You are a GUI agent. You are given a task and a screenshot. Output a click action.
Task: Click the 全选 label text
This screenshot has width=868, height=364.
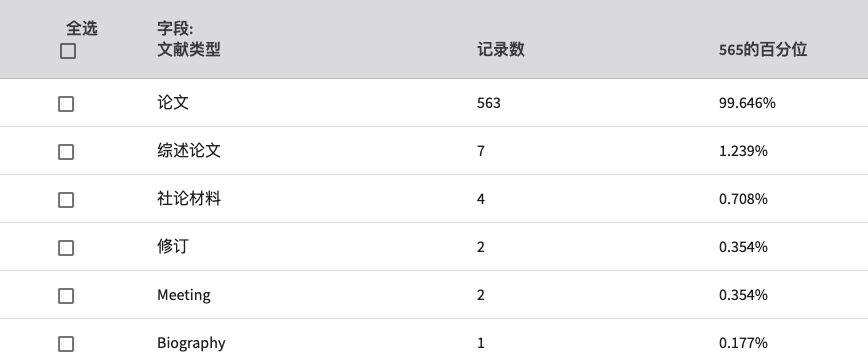[82, 28]
